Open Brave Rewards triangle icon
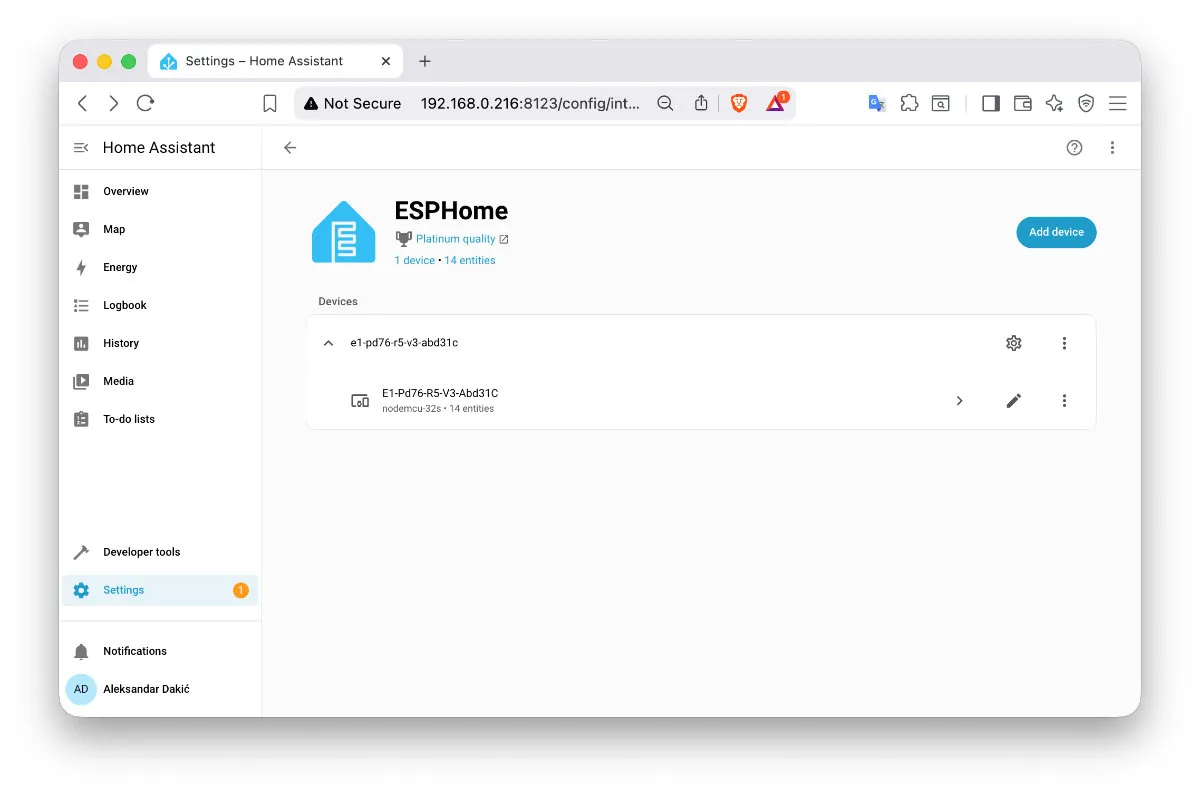The height and width of the screenshot is (795, 1200). tap(776, 103)
